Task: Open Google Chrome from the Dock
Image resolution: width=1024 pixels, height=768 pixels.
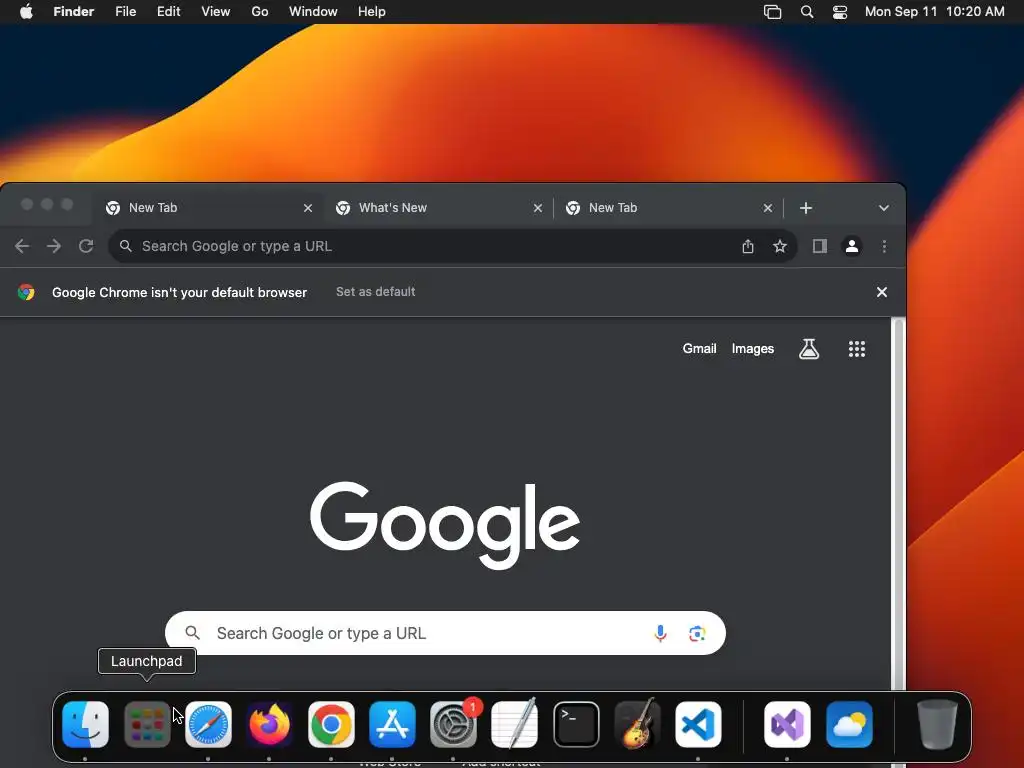Action: pyautogui.click(x=331, y=724)
